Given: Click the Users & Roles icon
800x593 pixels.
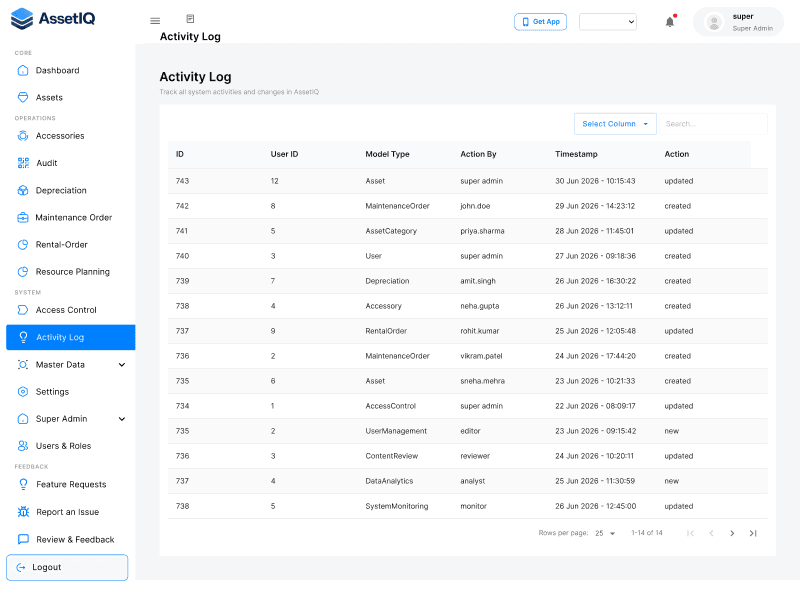Looking at the screenshot, I should (23, 446).
